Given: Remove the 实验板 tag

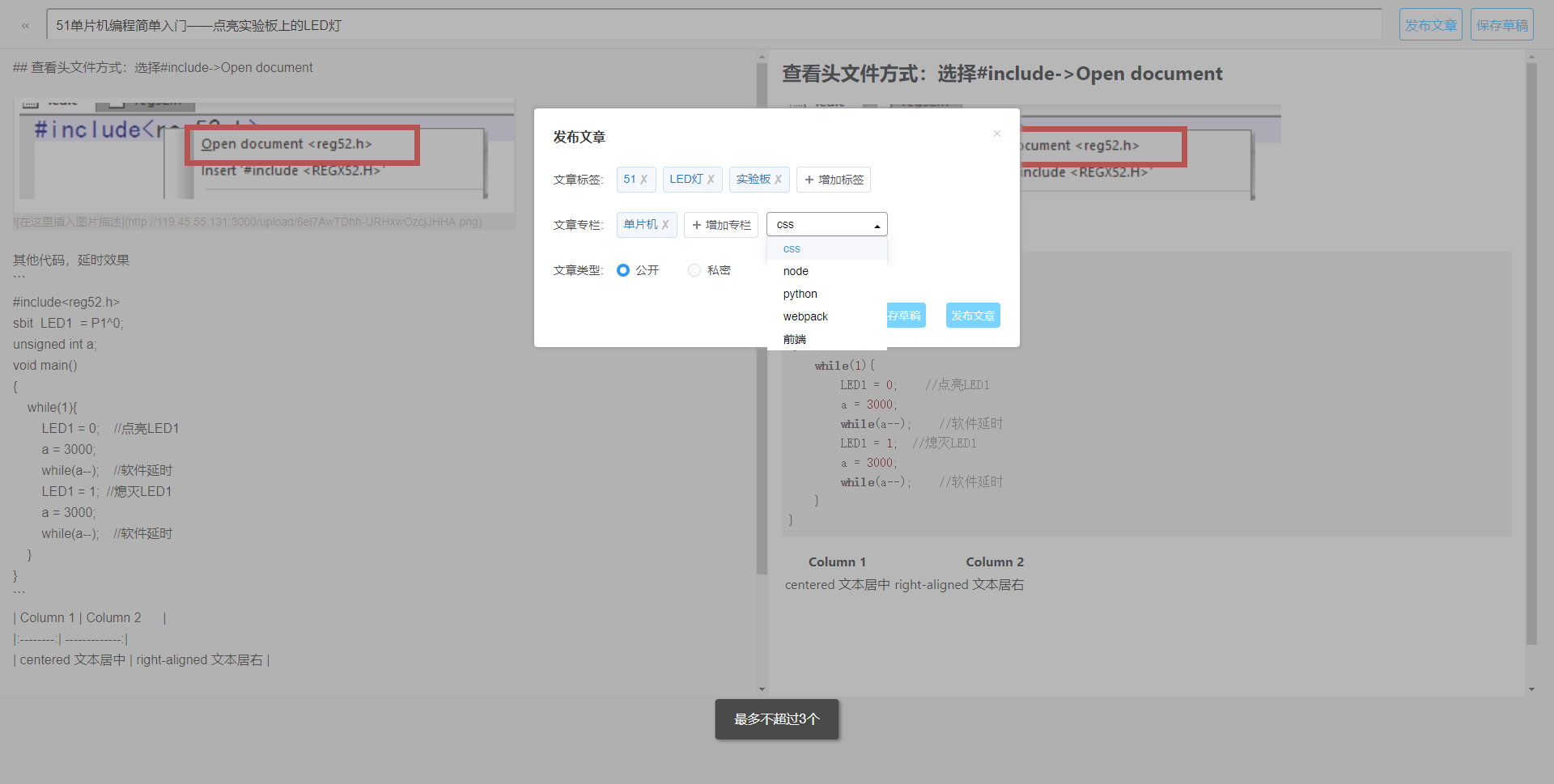Looking at the screenshot, I should point(778,180).
